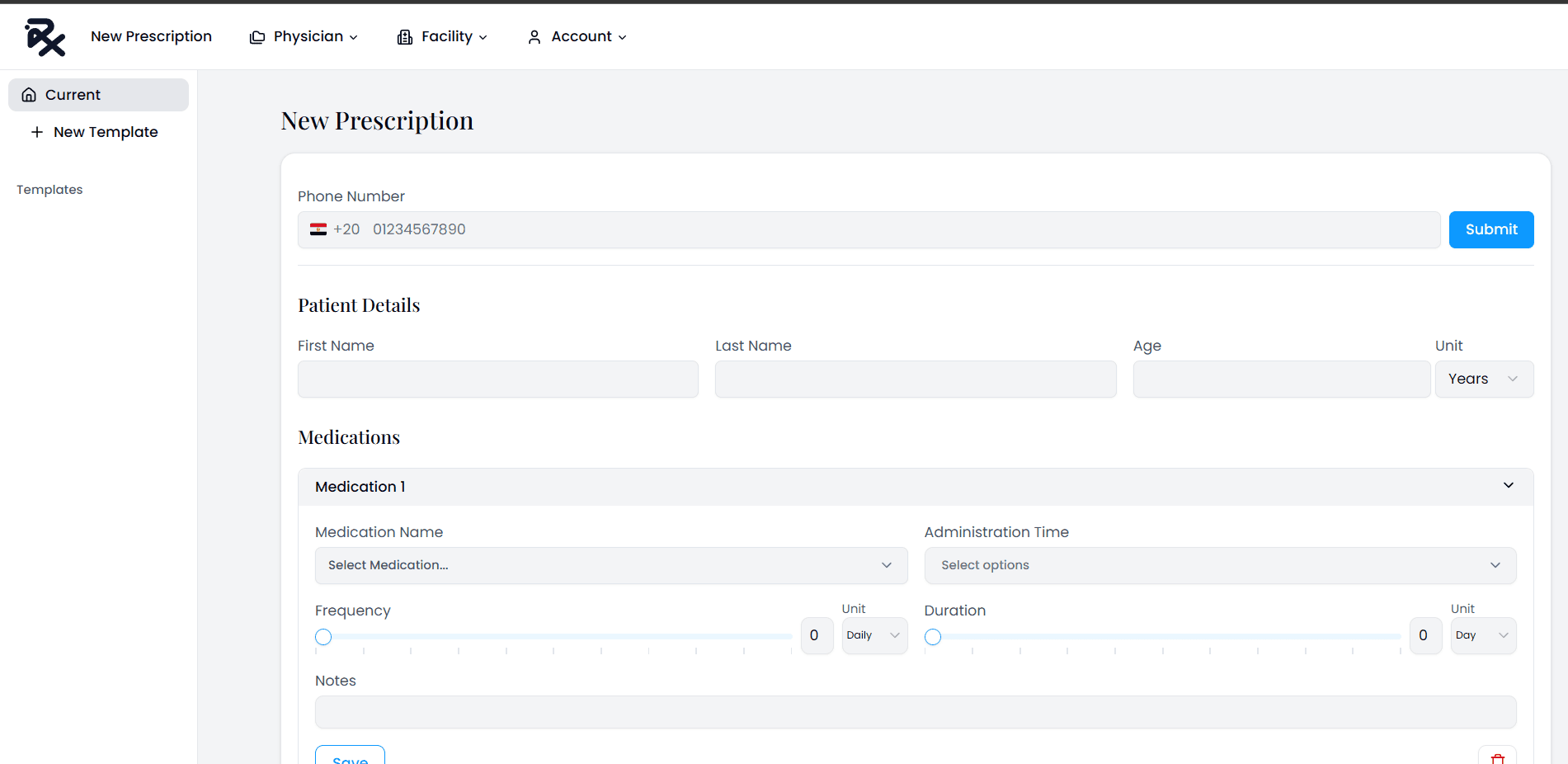The width and height of the screenshot is (1568, 764).
Task: Click the home icon beside Current
Action: click(29, 95)
